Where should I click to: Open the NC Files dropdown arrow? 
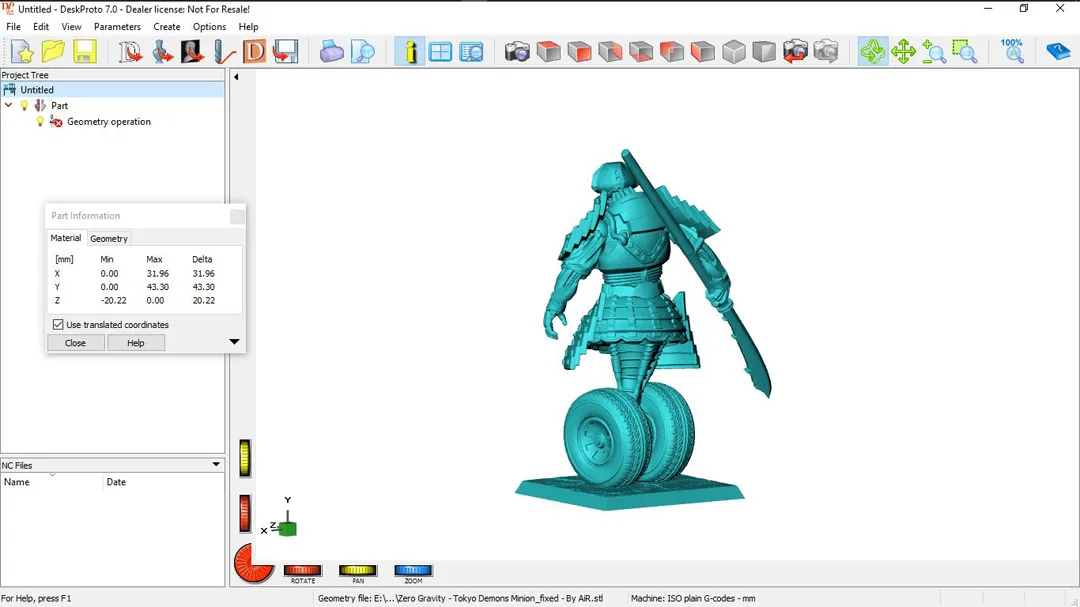tap(216, 464)
